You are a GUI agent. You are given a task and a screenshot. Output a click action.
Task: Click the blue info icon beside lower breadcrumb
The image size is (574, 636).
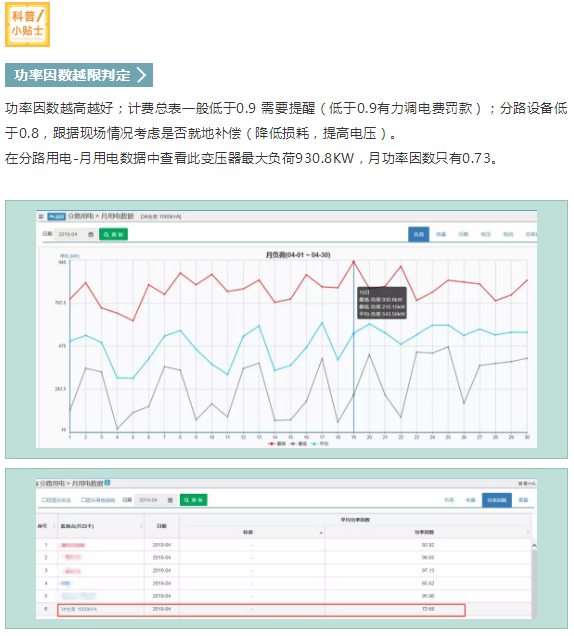click(x=107, y=483)
